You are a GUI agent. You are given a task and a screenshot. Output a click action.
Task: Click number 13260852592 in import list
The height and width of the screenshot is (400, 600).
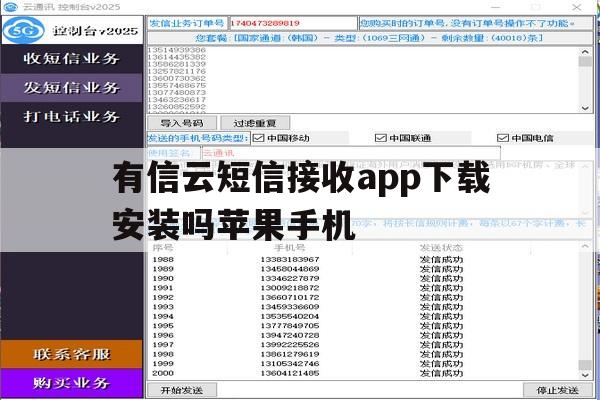coord(177,106)
